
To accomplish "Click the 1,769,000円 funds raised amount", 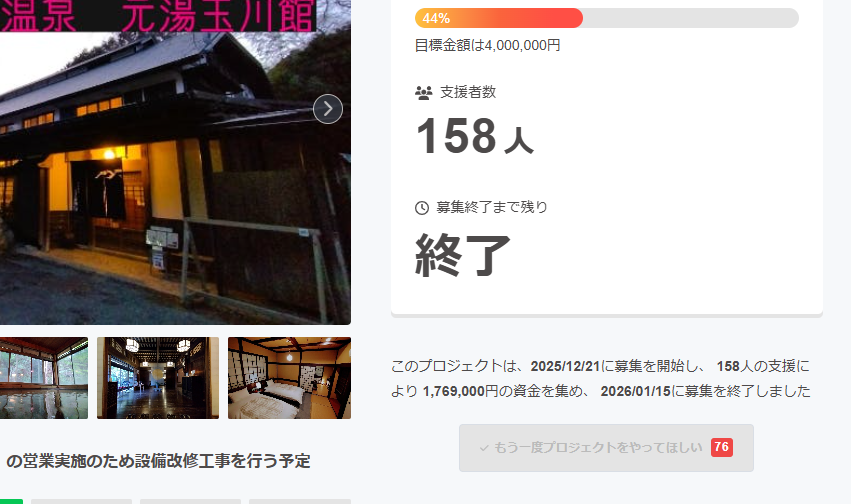I will point(460,391).
